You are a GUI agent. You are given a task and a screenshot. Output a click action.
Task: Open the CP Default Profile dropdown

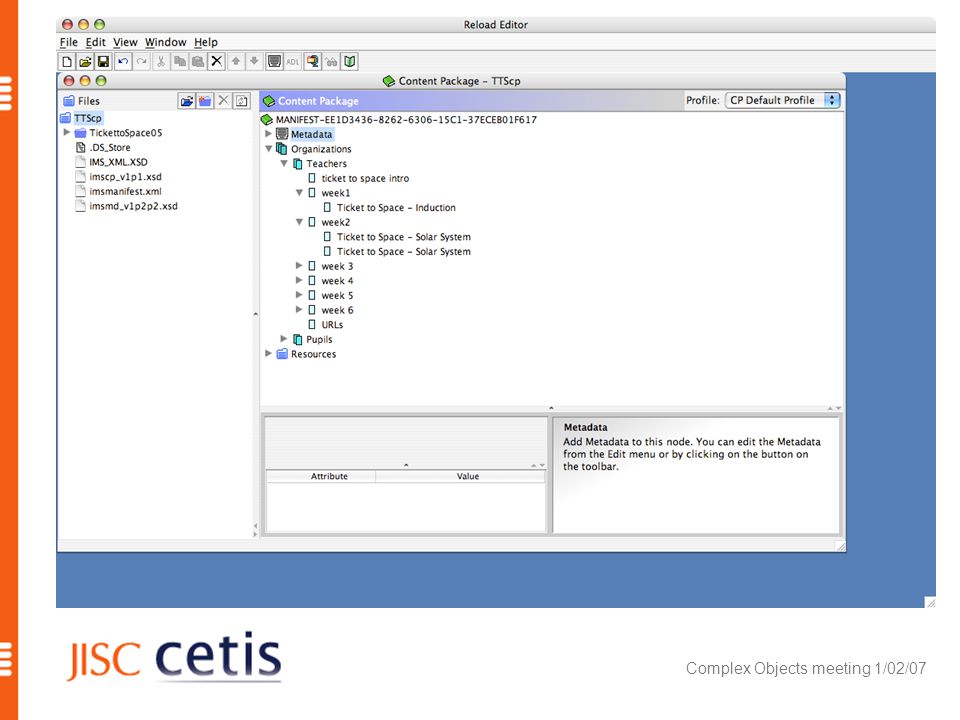click(x=782, y=100)
